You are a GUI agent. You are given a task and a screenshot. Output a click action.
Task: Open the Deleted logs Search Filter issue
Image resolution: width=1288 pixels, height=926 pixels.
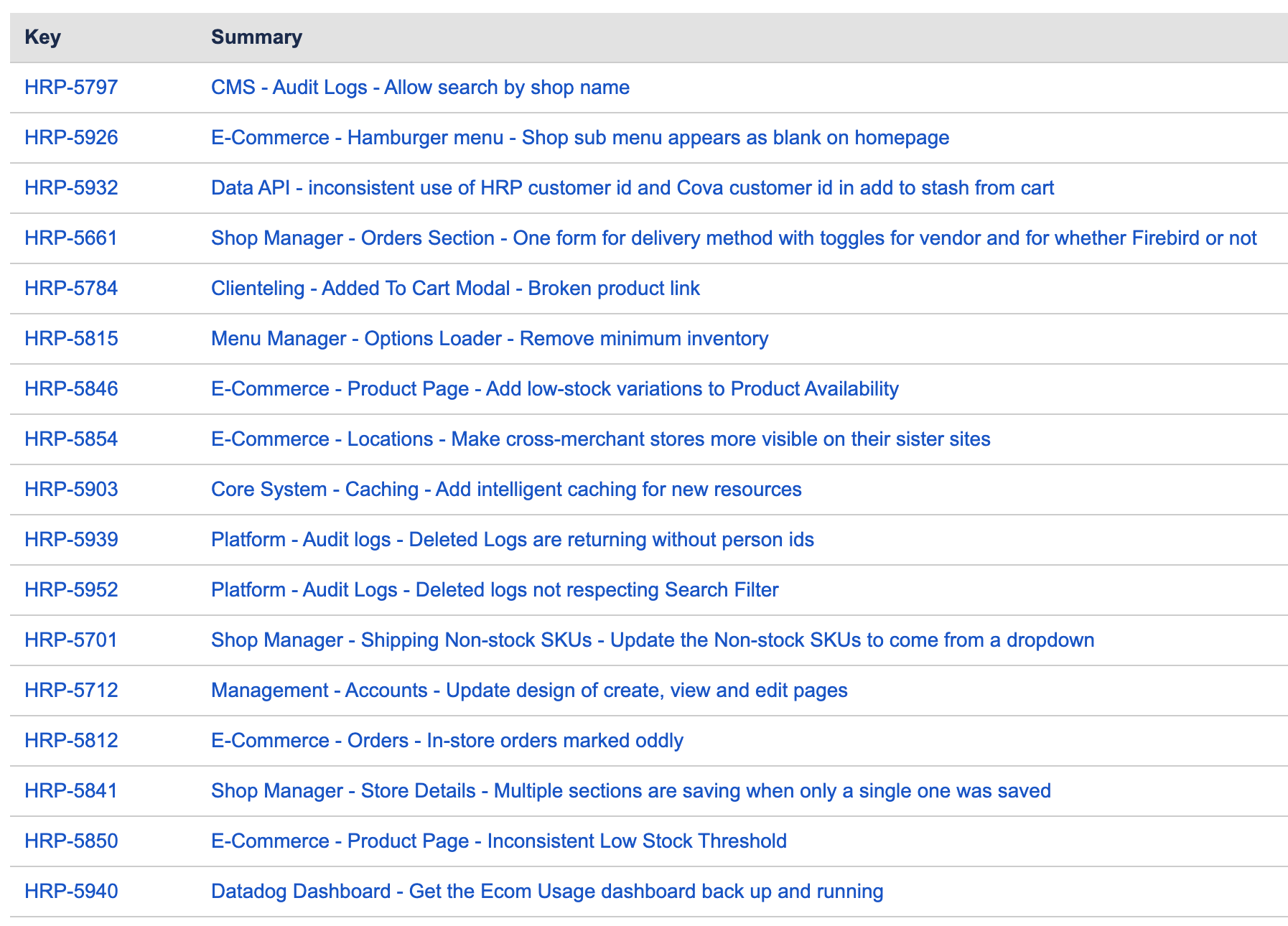(495, 590)
